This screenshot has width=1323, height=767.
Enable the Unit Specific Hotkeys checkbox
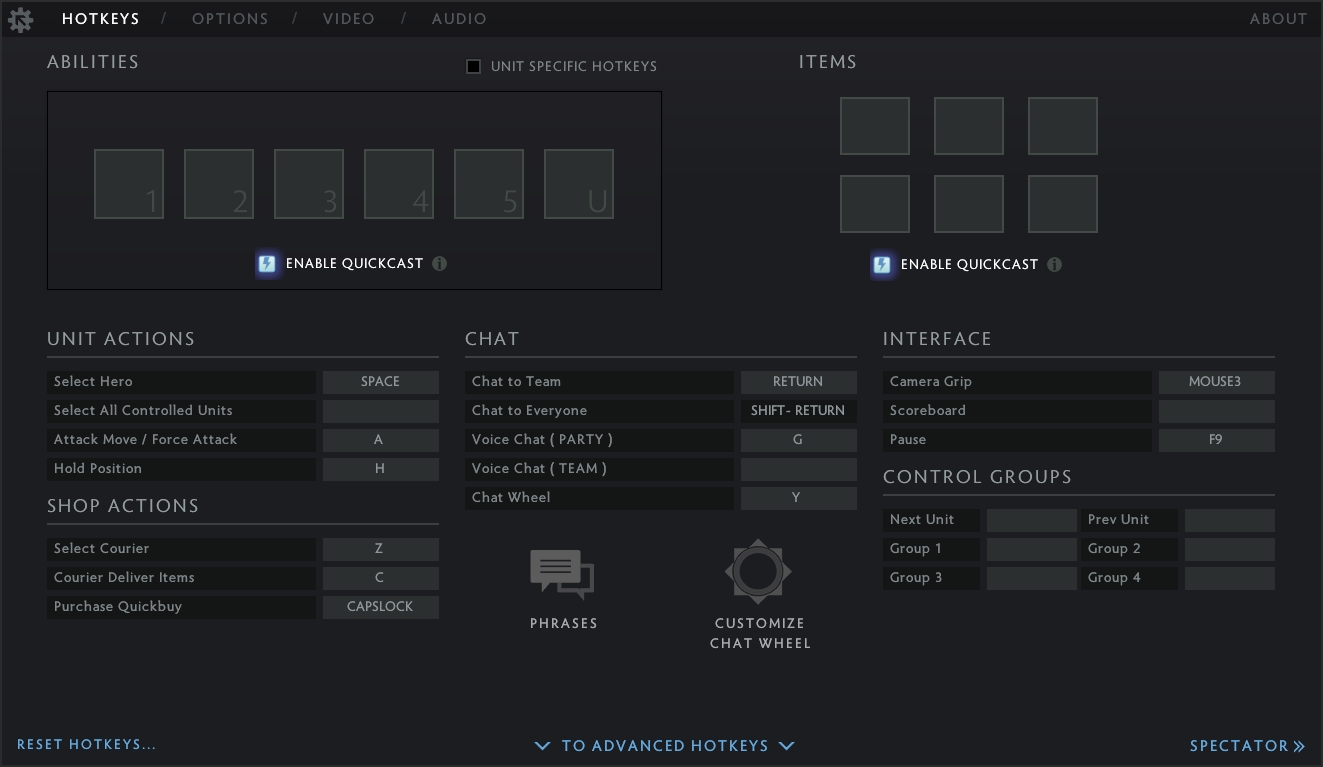pyautogui.click(x=474, y=67)
